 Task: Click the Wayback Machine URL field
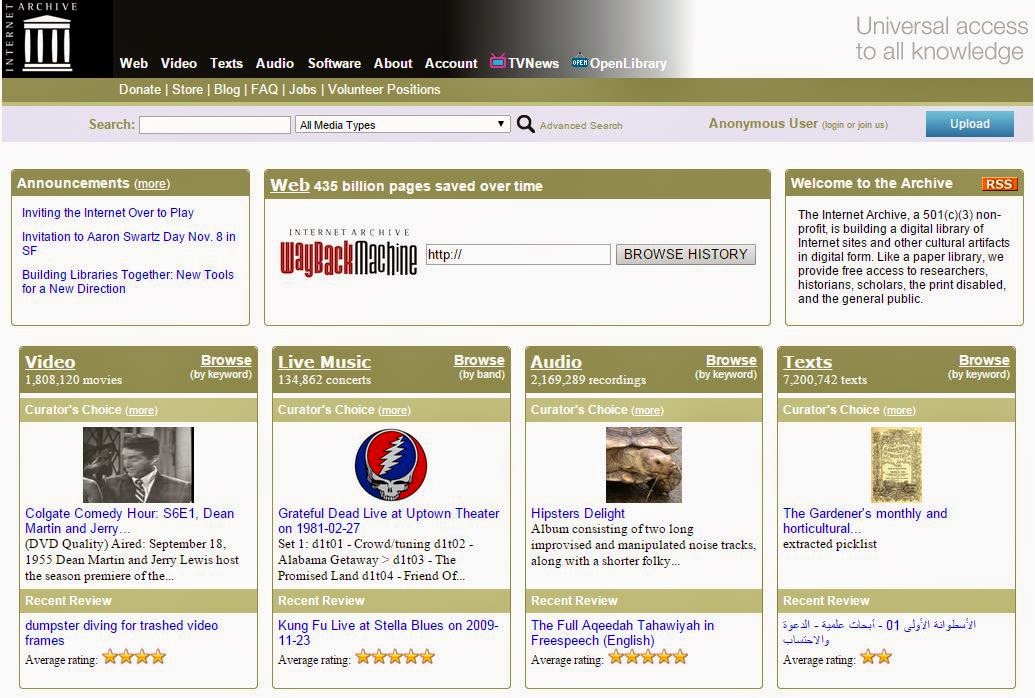click(518, 254)
